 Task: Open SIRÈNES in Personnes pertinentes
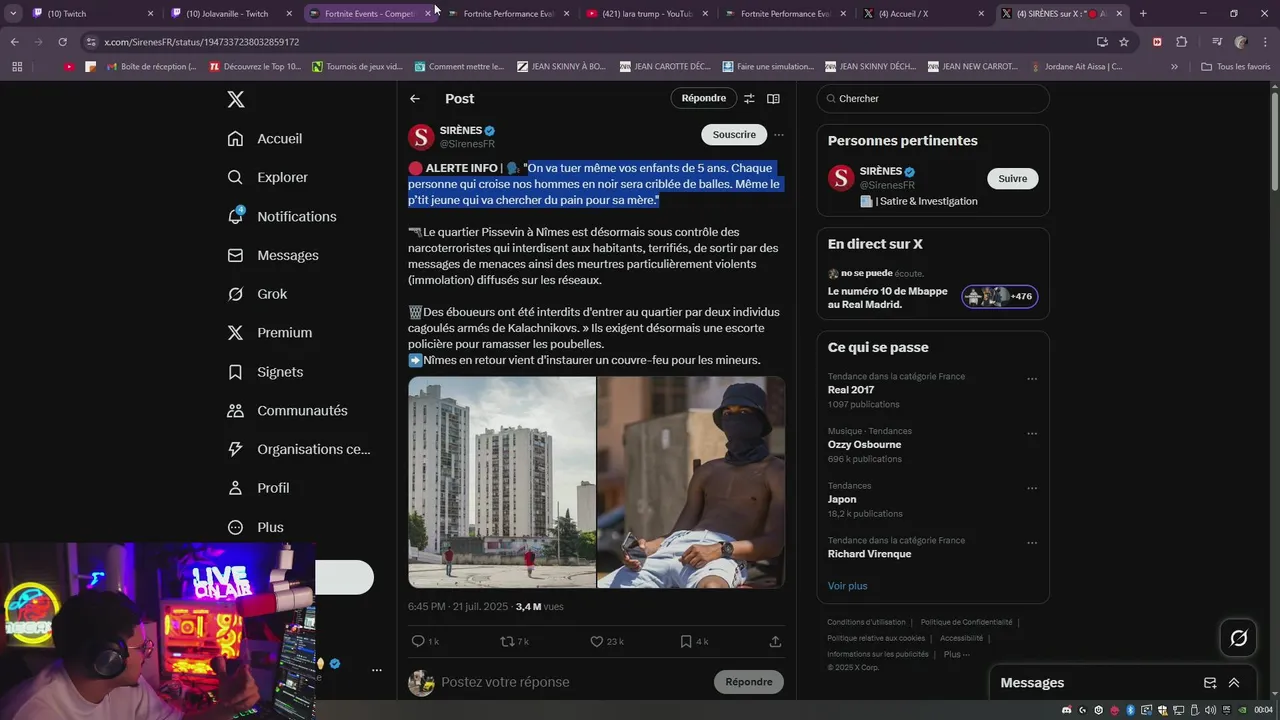(x=881, y=171)
